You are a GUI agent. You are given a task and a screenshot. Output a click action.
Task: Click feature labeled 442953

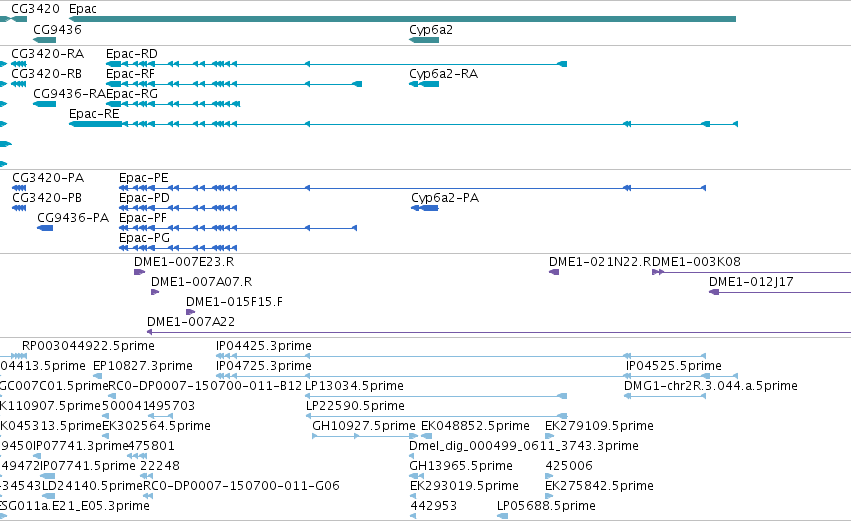pos(412,516)
